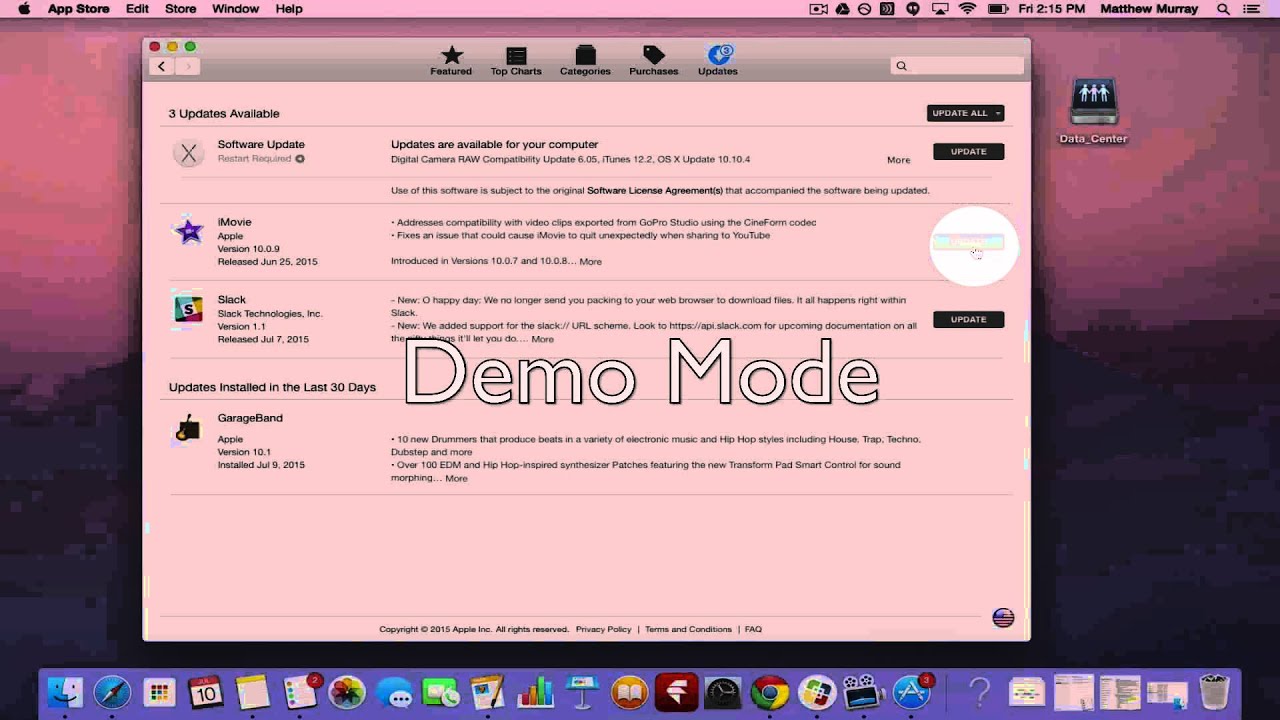1280x720 pixels.
Task: Open the FAQ link
Action: tap(753, 629)
